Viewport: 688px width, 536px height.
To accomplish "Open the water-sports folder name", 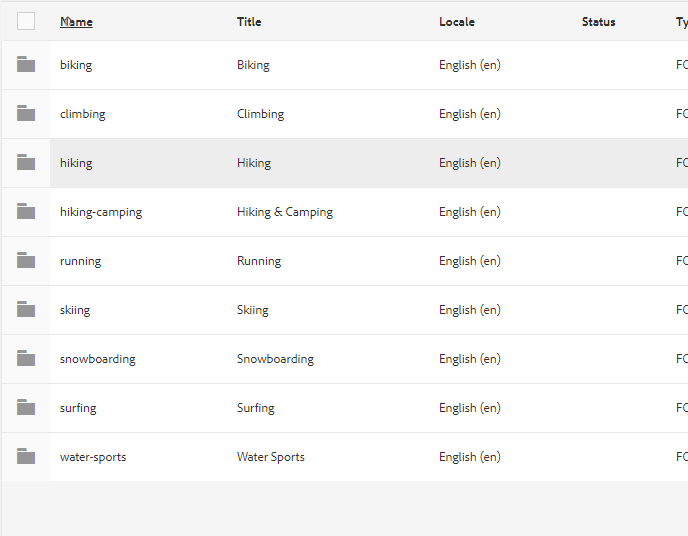I will [93, 457].
